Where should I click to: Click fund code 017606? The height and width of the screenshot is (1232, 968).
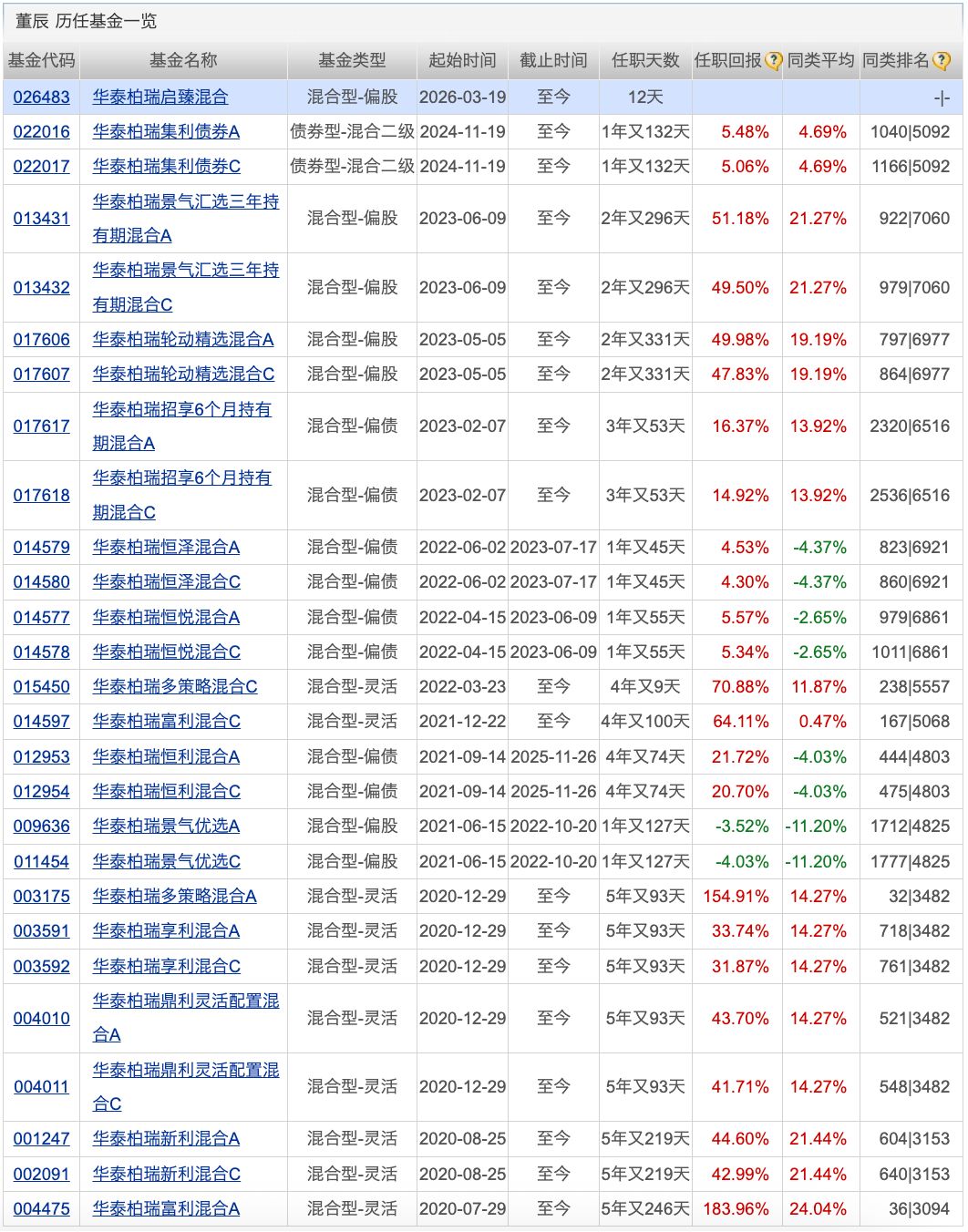(x=41, y=340)
